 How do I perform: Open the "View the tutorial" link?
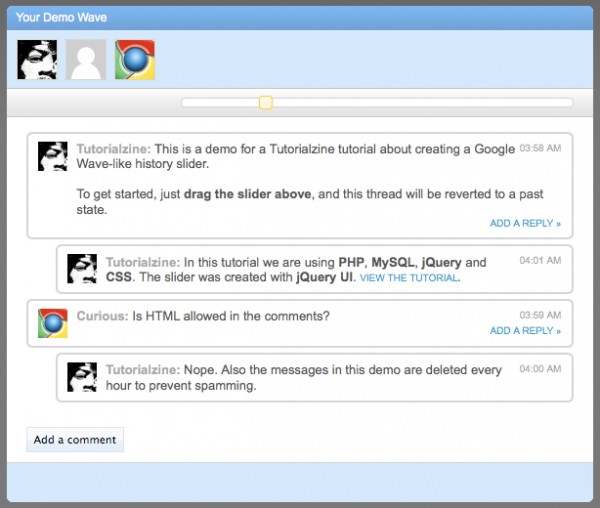click(x=408, y=278)
